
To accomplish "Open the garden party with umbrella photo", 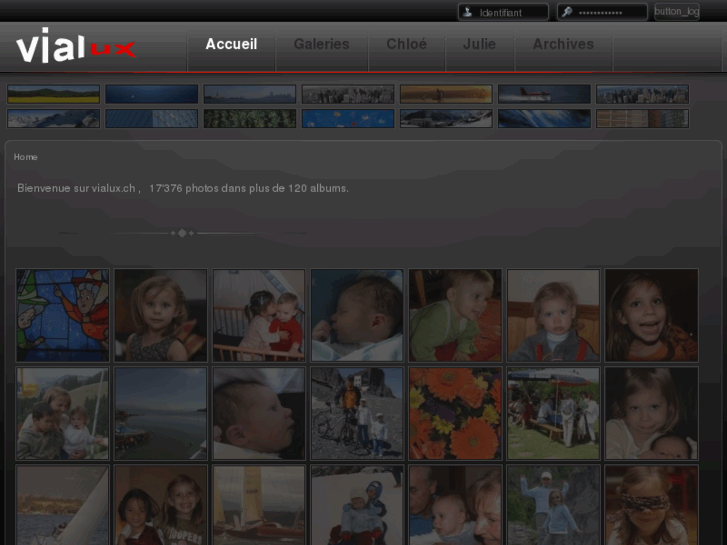I will tap(554, 413).
